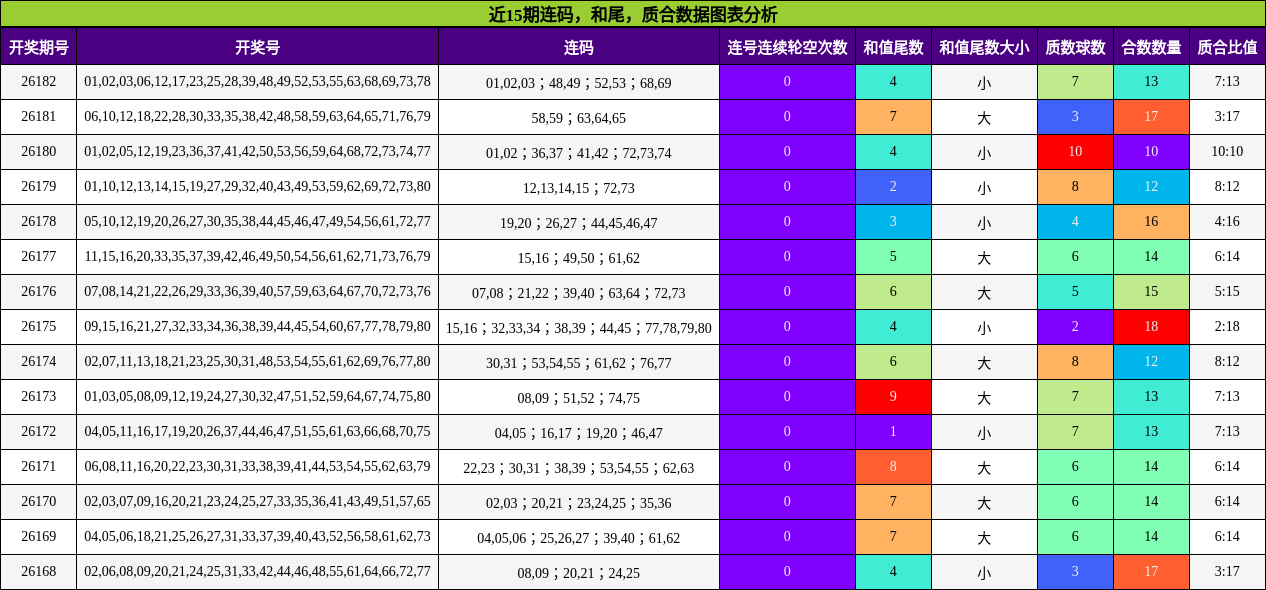Click ratio 5:15 in row 26176

pyautogui.click(x=1227, y=292)
